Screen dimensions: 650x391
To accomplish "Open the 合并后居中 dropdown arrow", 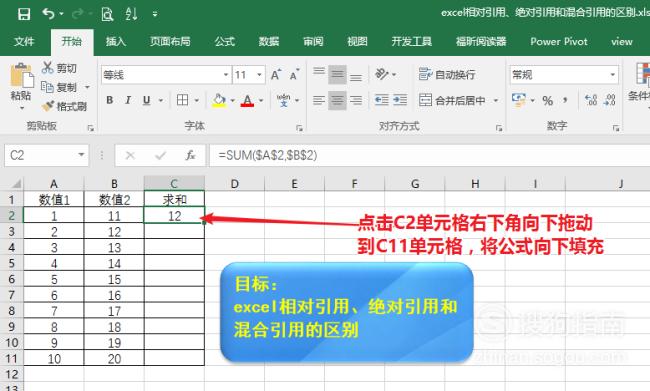I will [x=496, y=100].
